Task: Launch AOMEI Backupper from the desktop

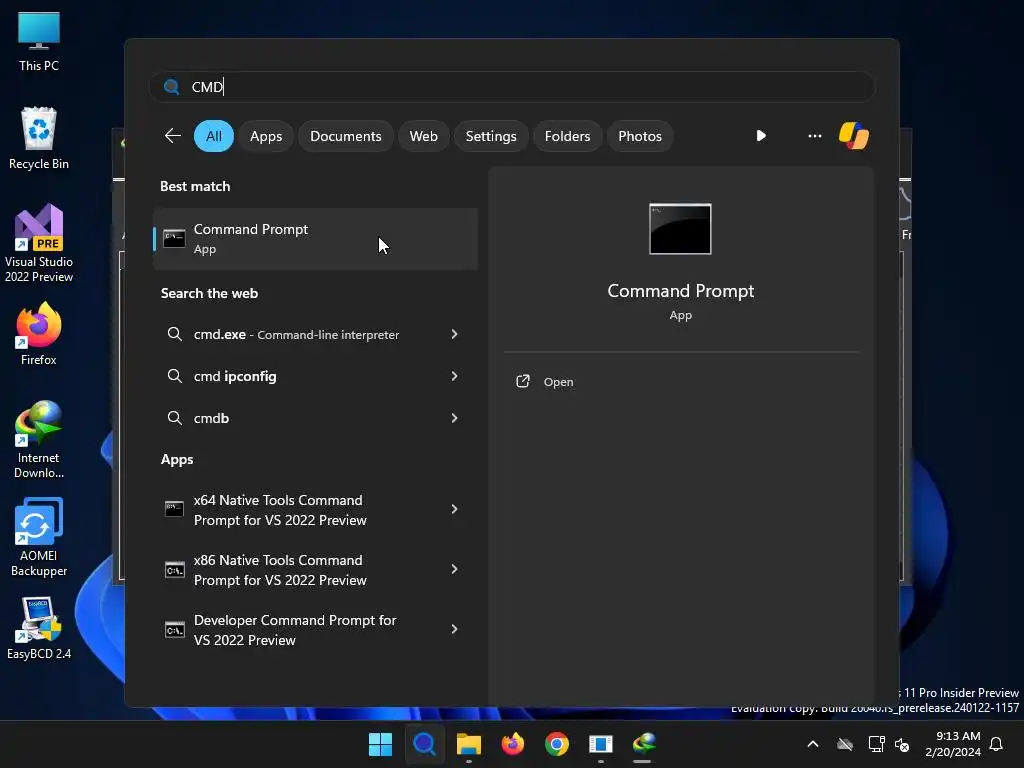Action: point(39,537)
